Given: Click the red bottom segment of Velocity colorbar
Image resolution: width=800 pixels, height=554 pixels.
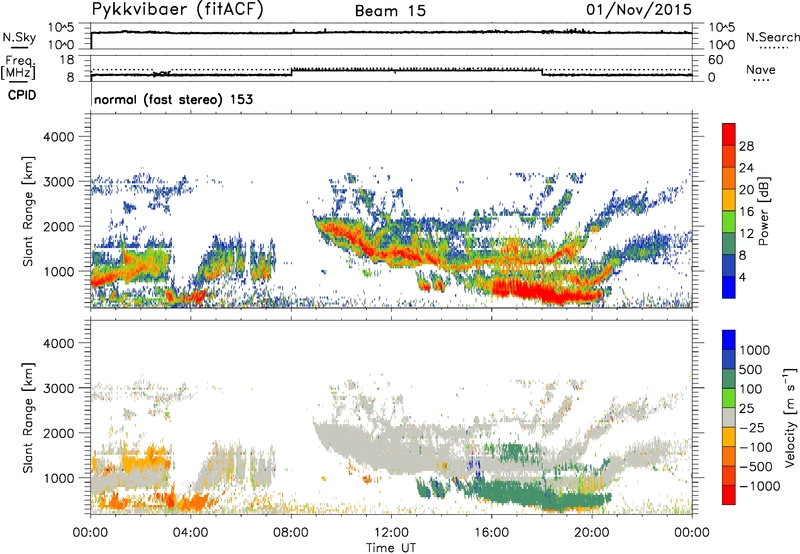Looking at the screenshot, I should [729, 495].
